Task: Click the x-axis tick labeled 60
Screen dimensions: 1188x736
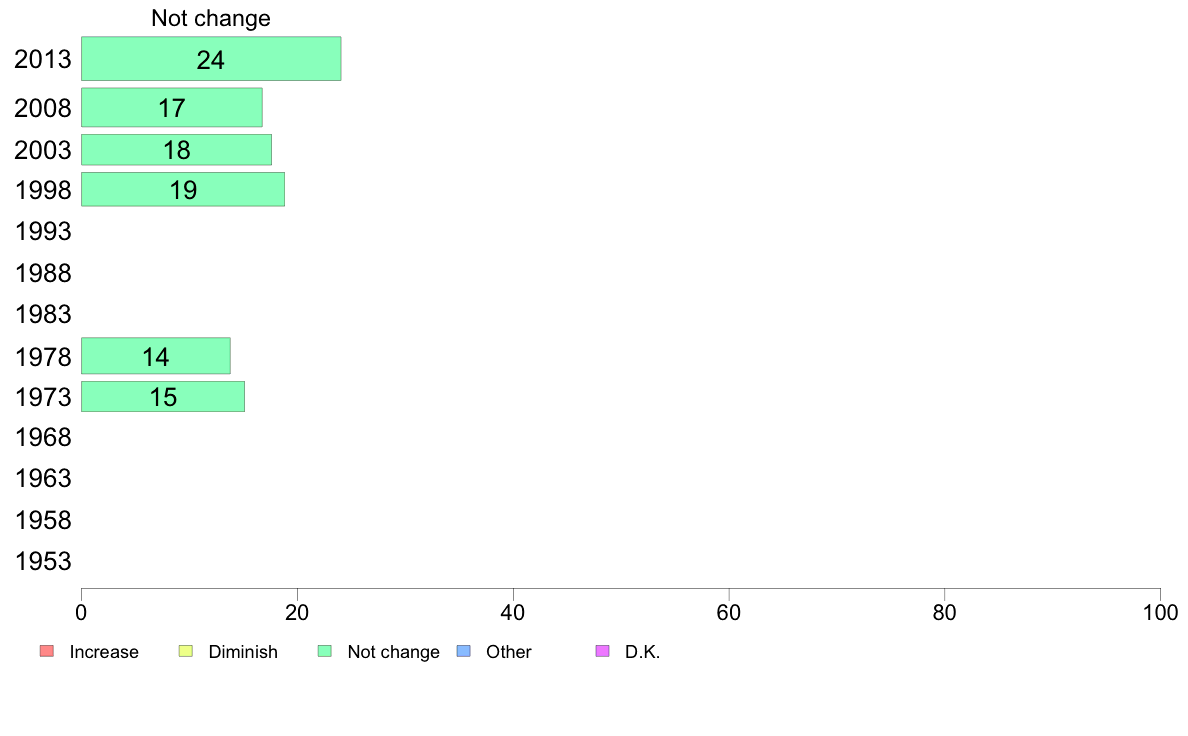Action: click(729, 612)
